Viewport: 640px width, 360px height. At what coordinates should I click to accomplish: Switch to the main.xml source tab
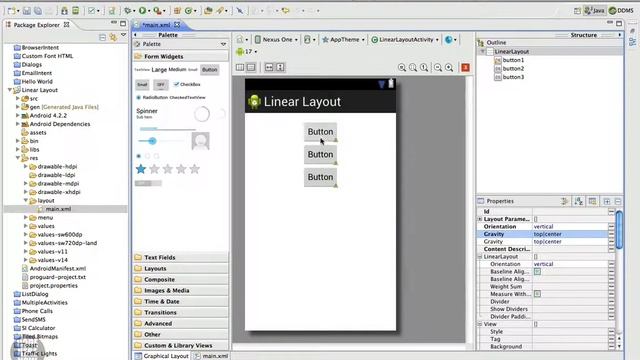(211, 356)
